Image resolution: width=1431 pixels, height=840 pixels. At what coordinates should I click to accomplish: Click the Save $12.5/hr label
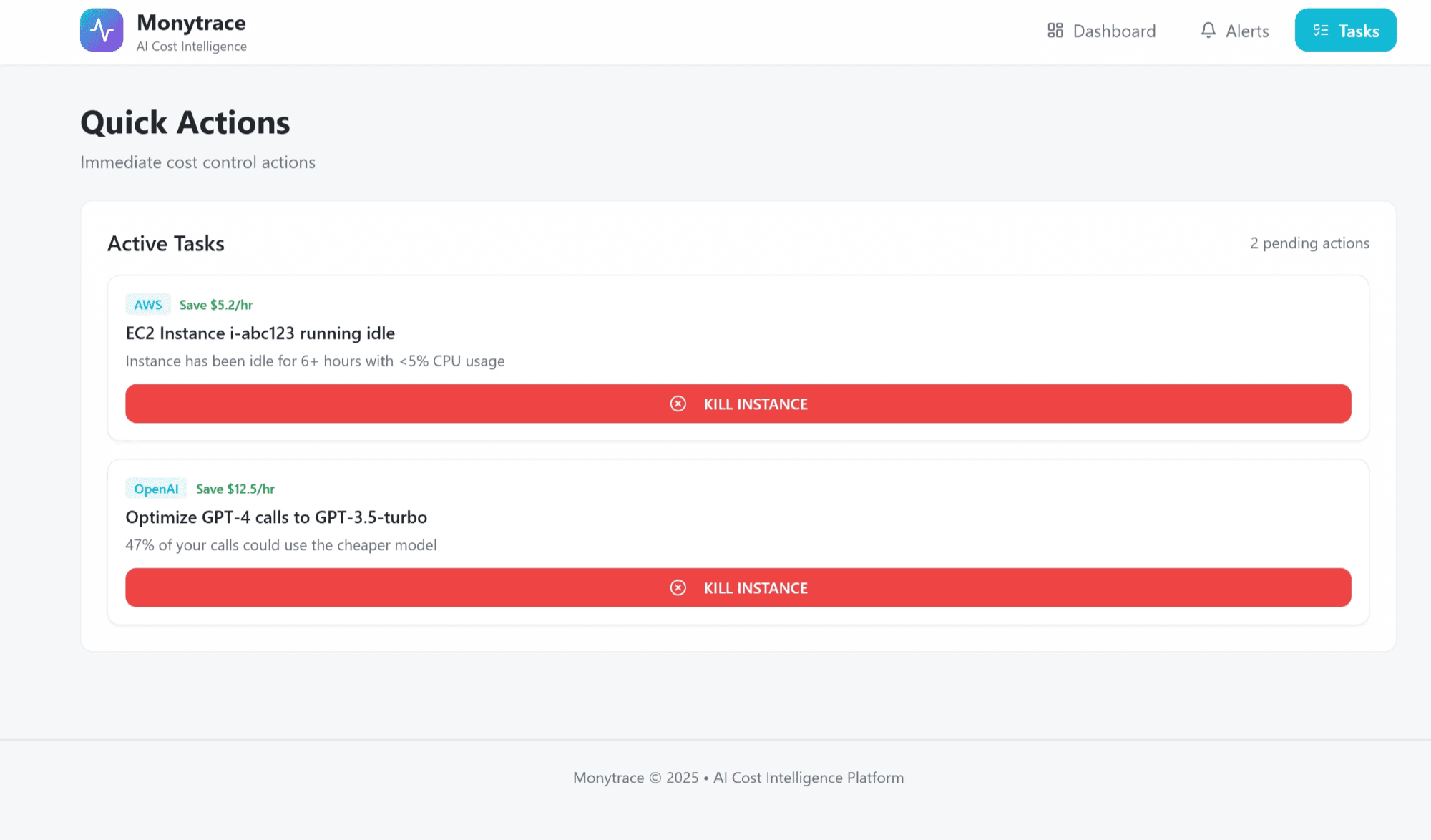click(x=235, y=489)
